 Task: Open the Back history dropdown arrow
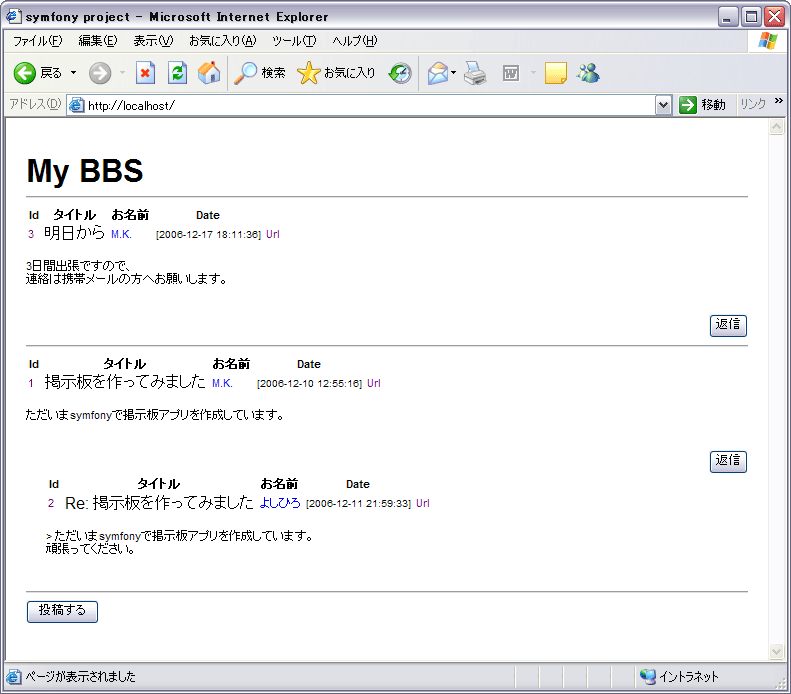[x=74, y=73]
